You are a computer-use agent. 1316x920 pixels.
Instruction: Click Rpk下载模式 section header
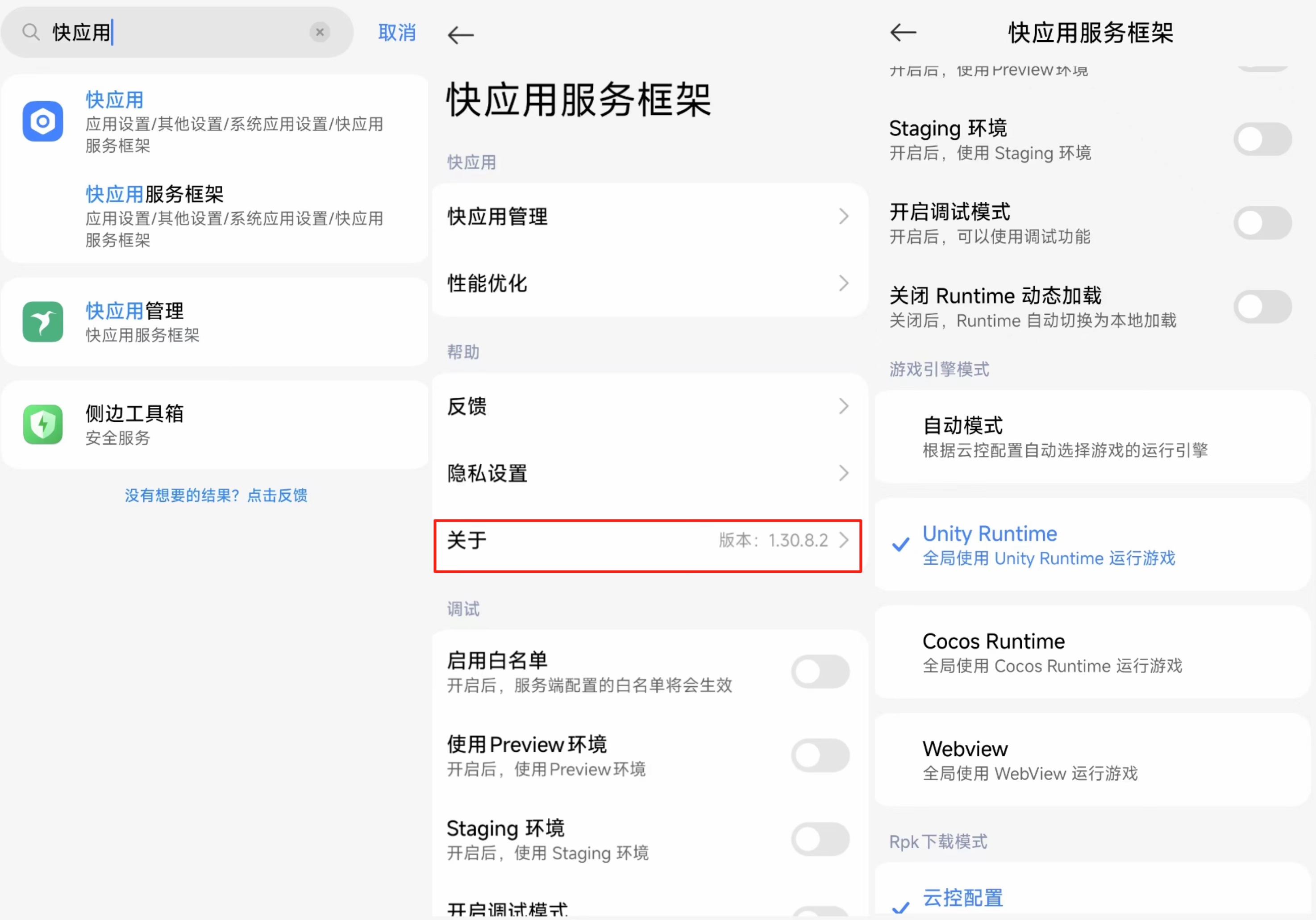pos(938,841)
